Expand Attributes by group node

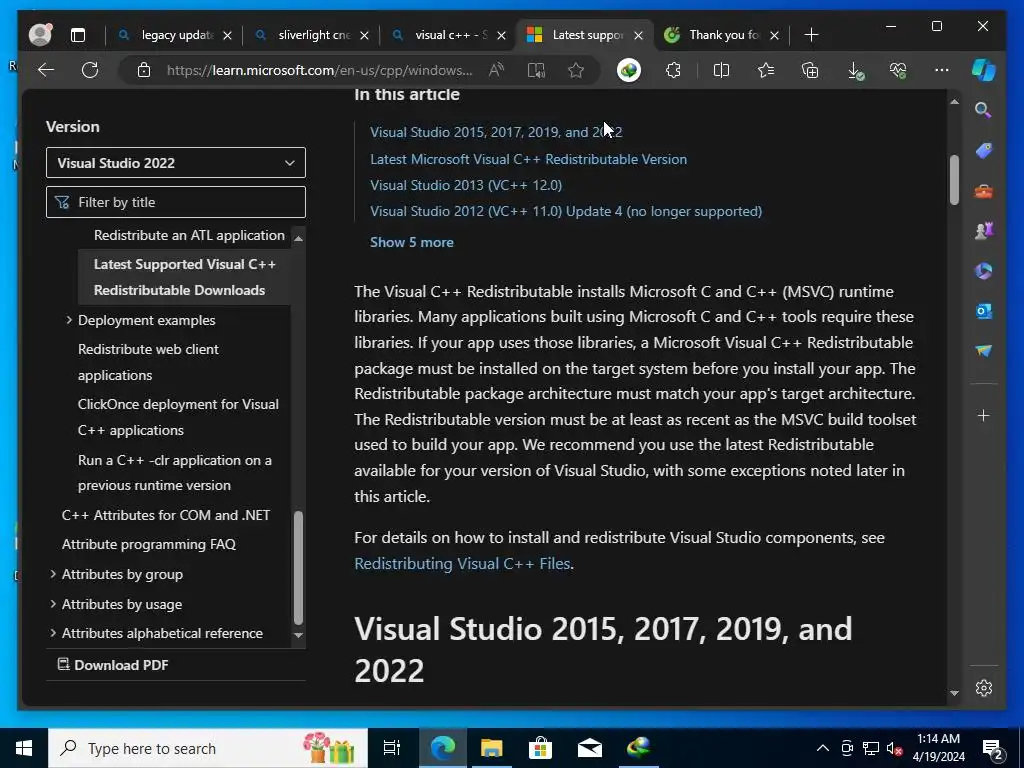(x=53, y=574)
